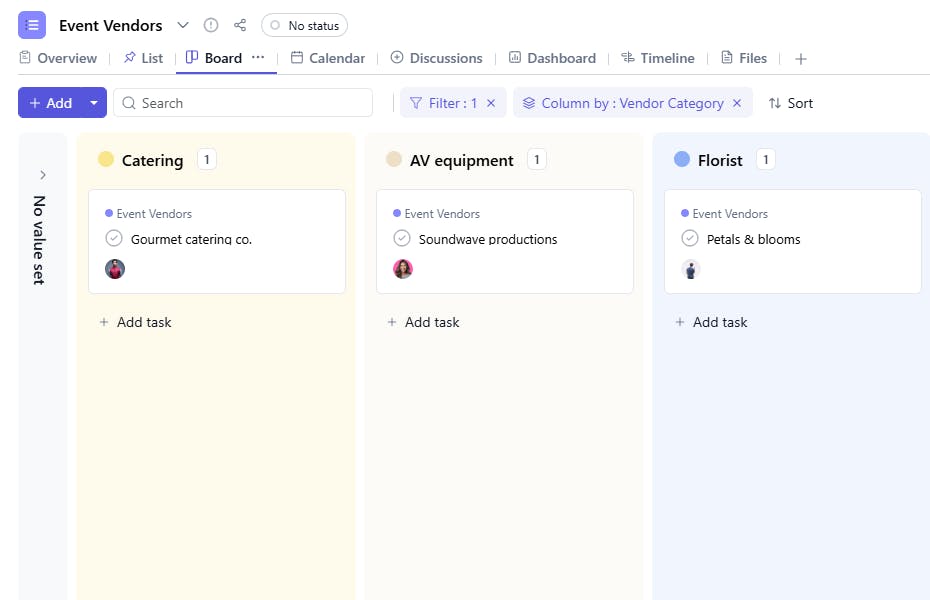Mark Gourmet catering co. task complete
The image size is (930, 600).
pos(114,239)
